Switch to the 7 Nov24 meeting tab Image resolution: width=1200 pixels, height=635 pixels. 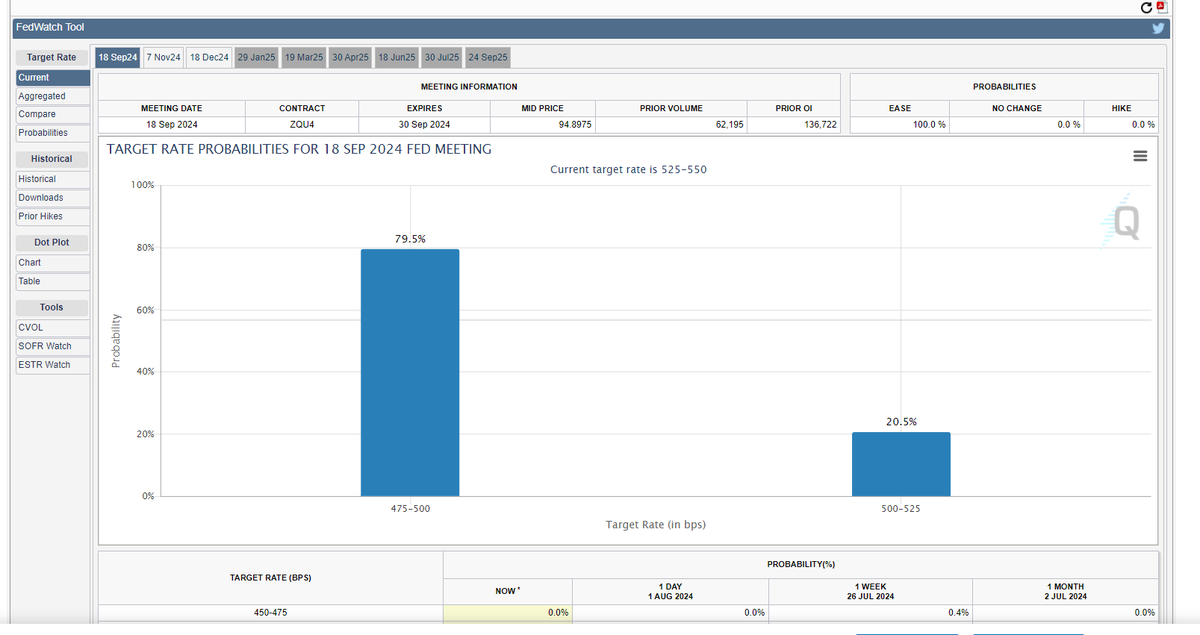[x=163, y=57]
